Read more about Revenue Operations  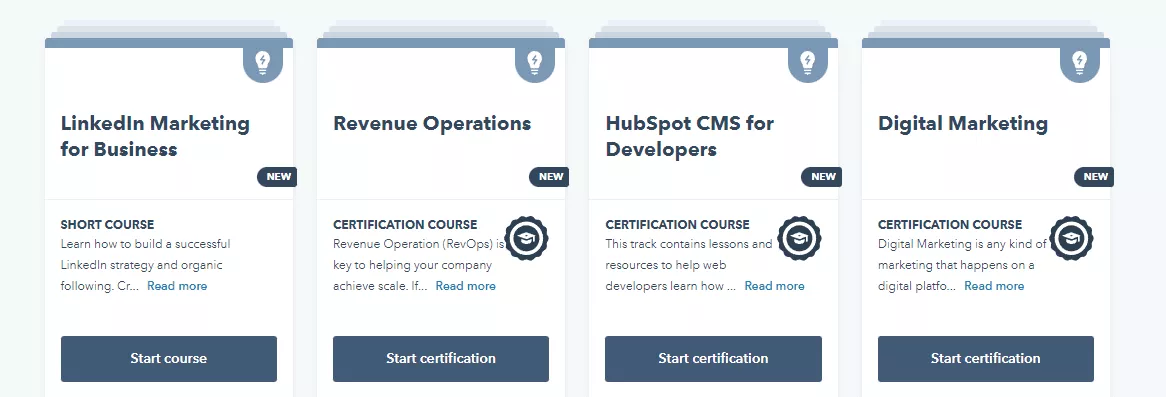(466, 286)
